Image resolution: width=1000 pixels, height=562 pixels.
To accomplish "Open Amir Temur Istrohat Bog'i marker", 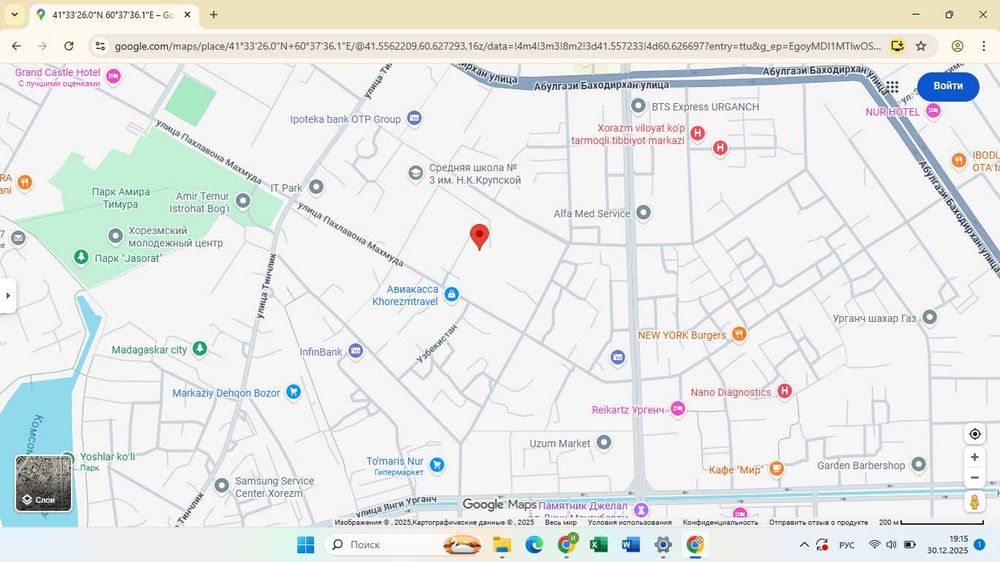I will (243, 201).
